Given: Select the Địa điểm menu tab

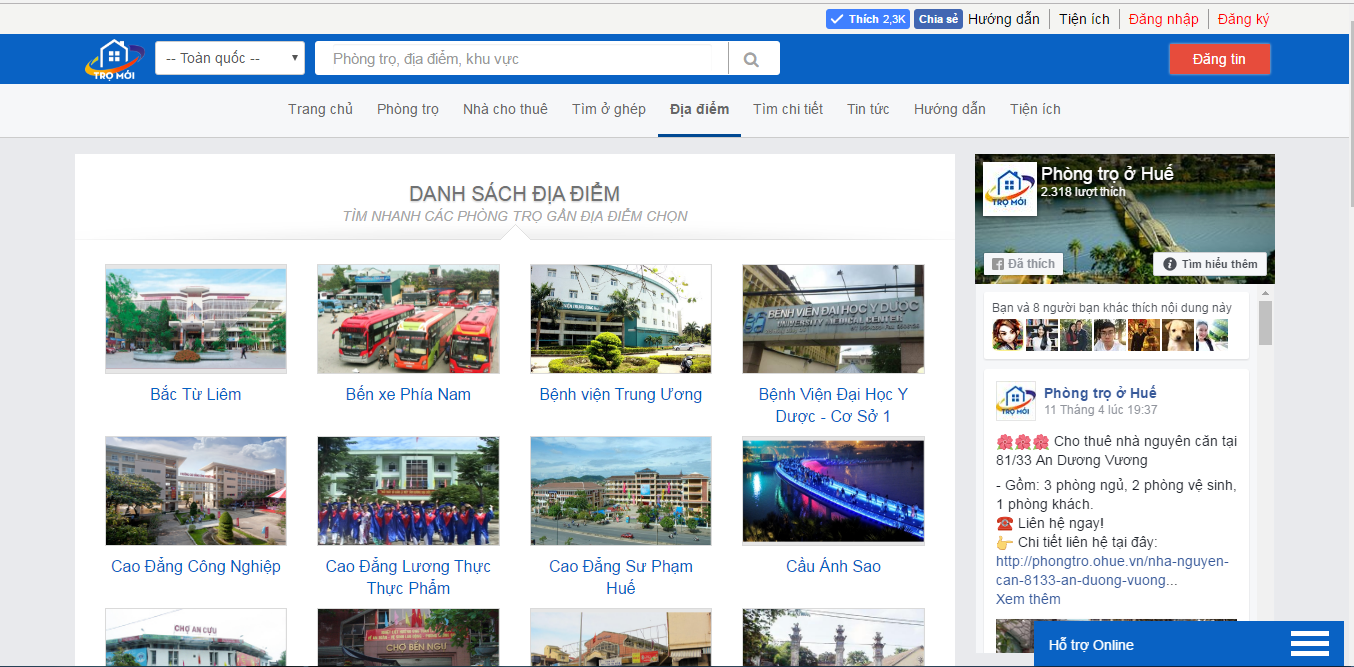Looking at the screenshot, I should pos(700,109).
